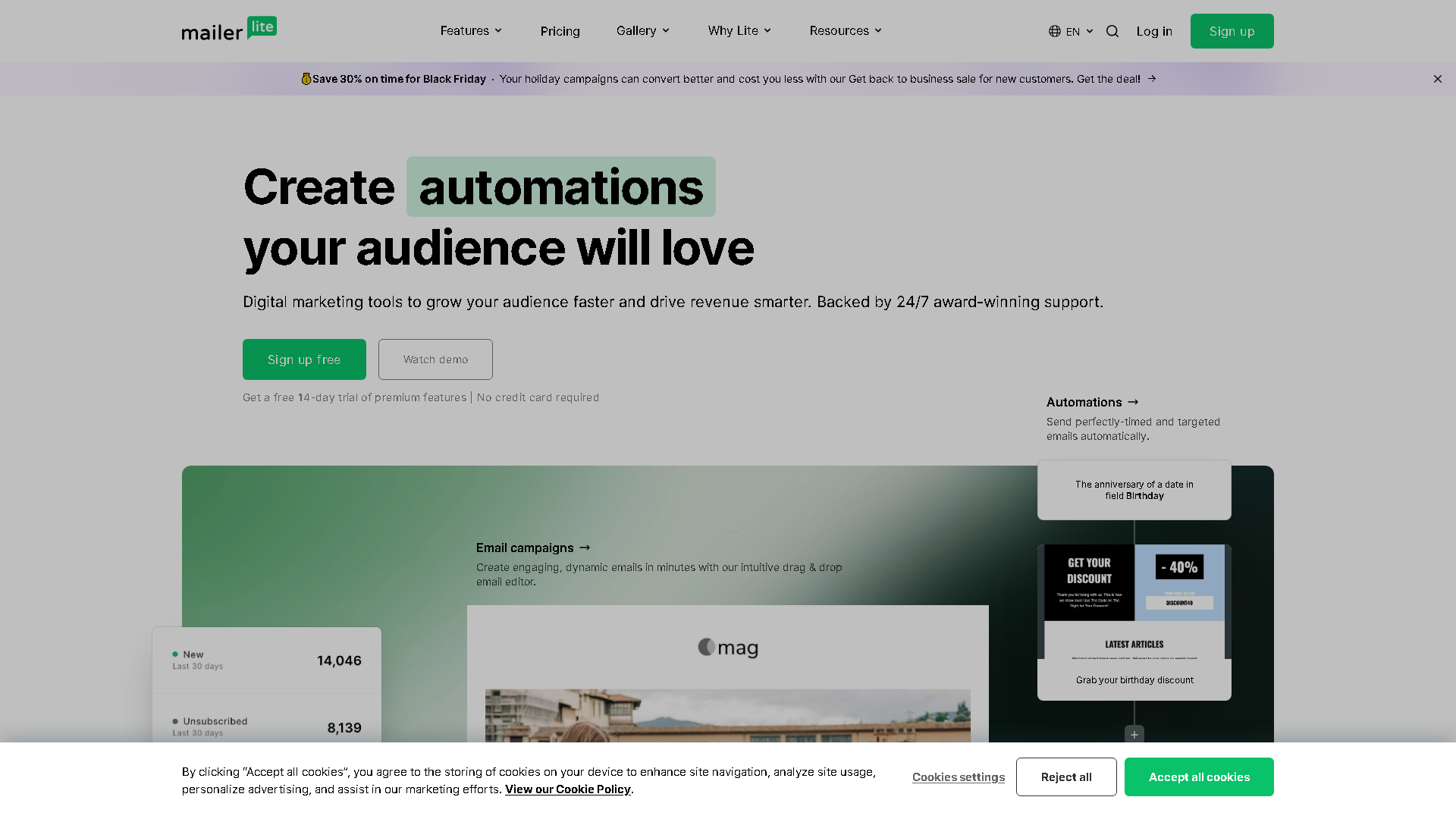The height and width of the screenshot is (819, 1456).
Task: Click the MailerLite logo
Action: pyautogui.click(x=229, y=29)
